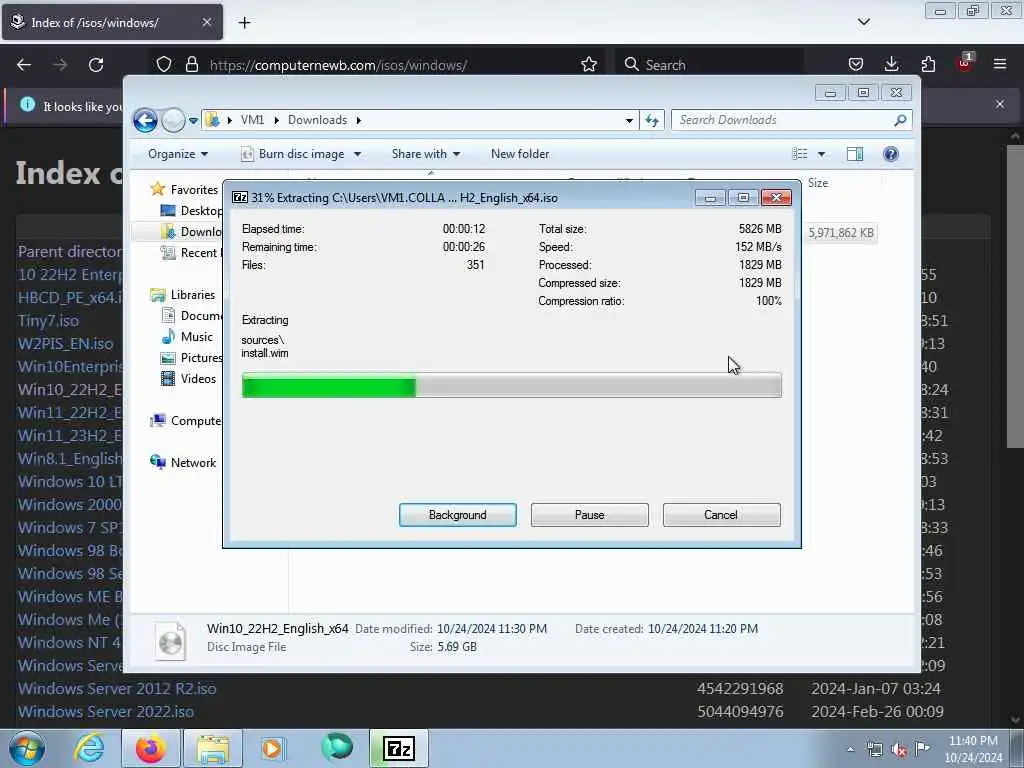
Task: Cancel the extraction
Action: point(721,515)
